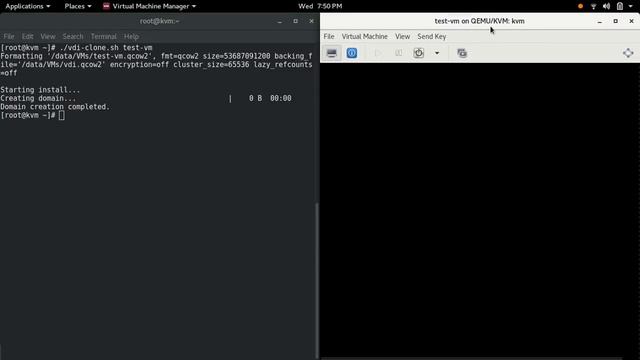Screen dimensions: 640x360
Task: Toggle fullscreen icon in test-vm window
Action: [628, 53]
